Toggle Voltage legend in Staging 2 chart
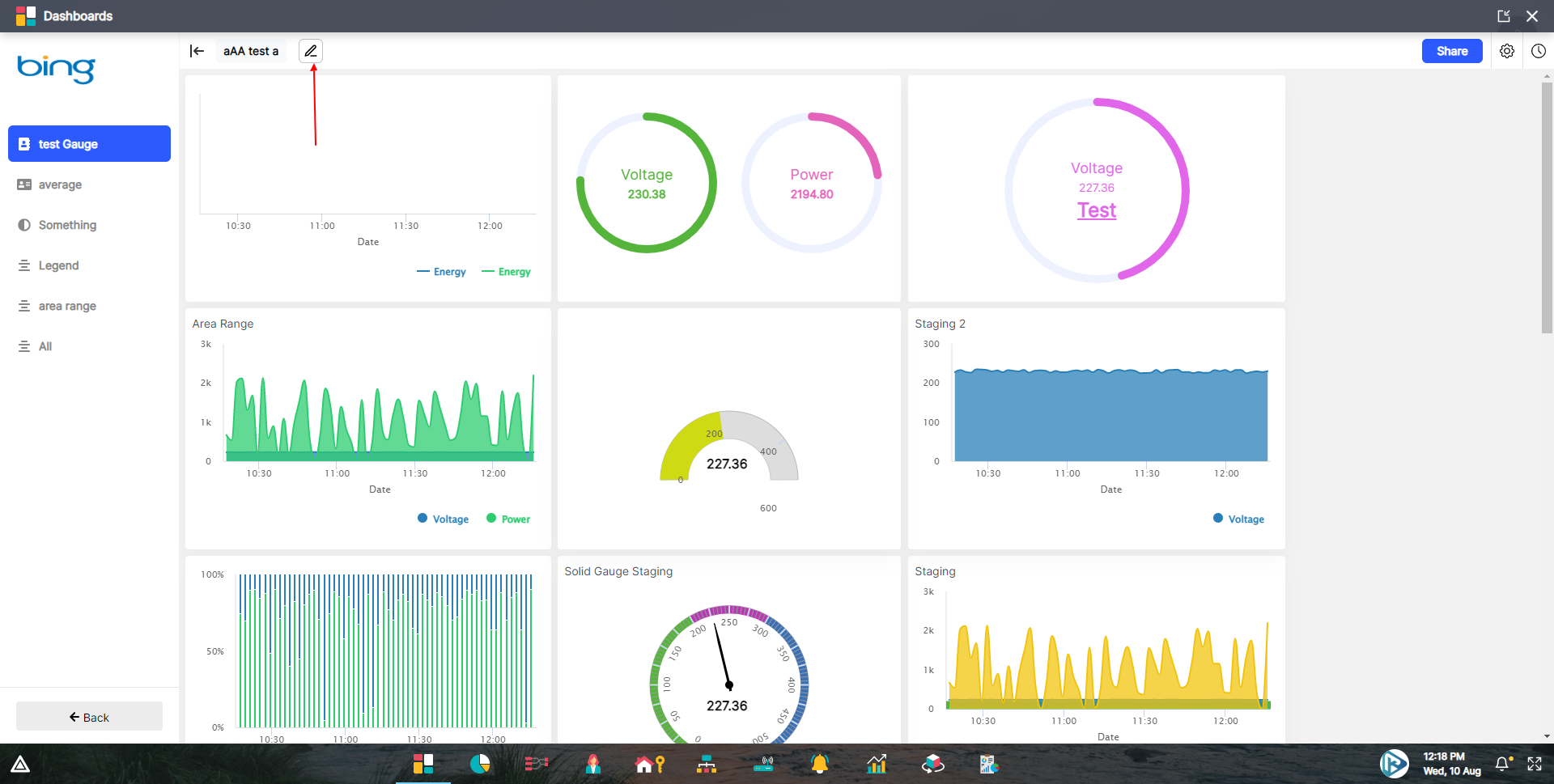This screenshot has height=784, width=1554. tap(1238, 519)
